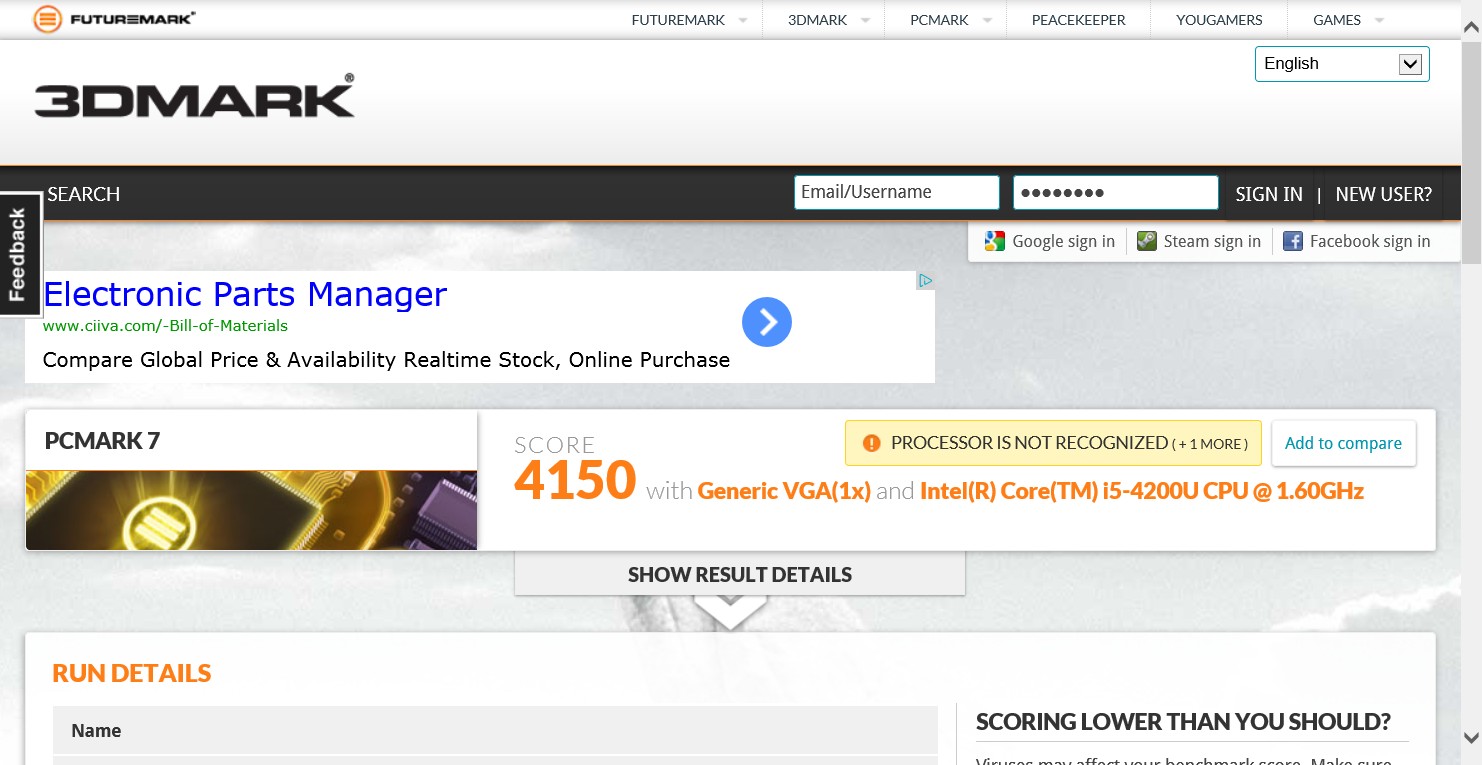This screenshot has height=765, width=1482.
Task: Open the Feedback side tab
Action: pos(18,254)
